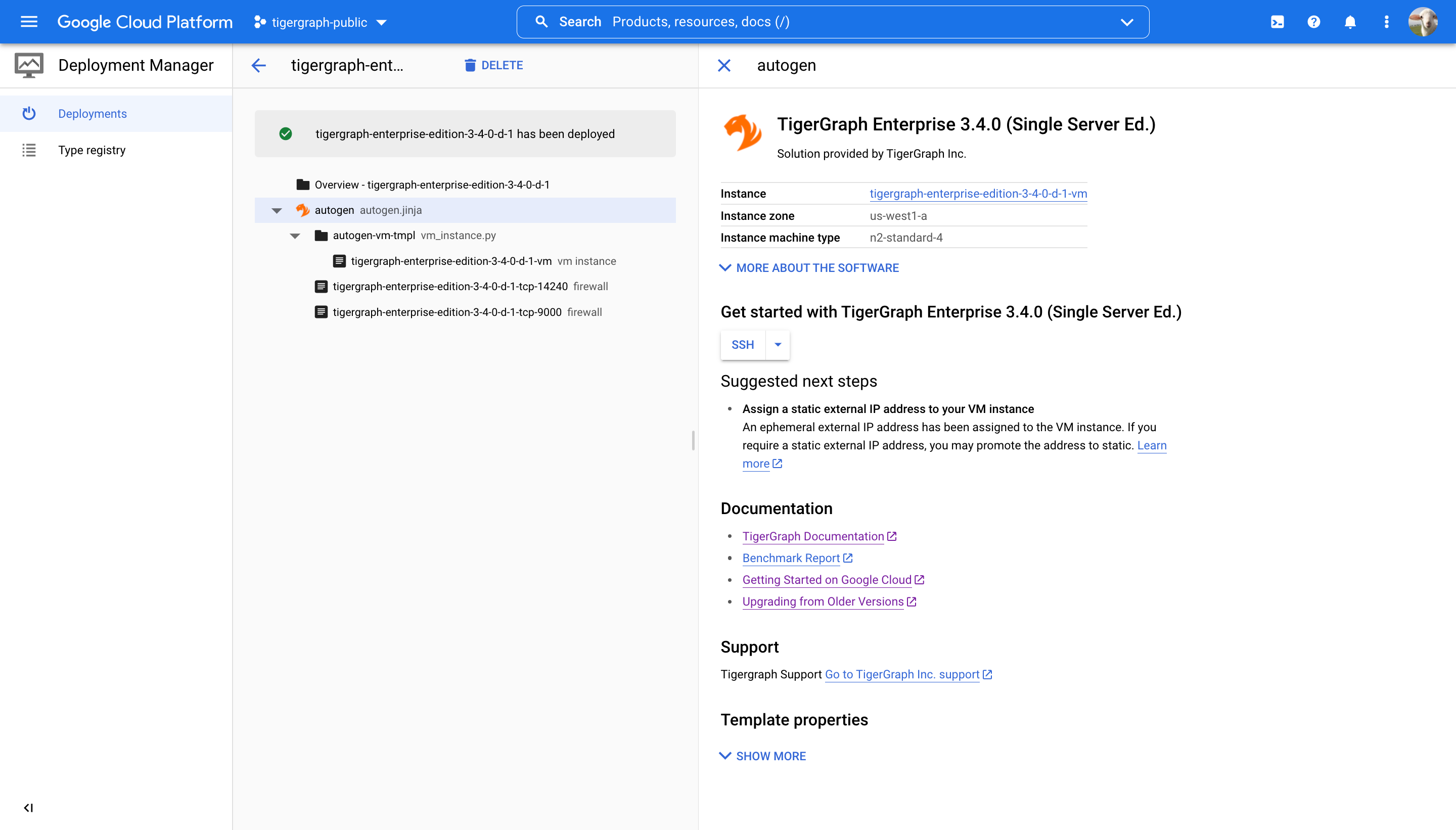Screen dimensions: 1456x830
Task: Open the Learn more static IP link
Action: point(1152,445)
